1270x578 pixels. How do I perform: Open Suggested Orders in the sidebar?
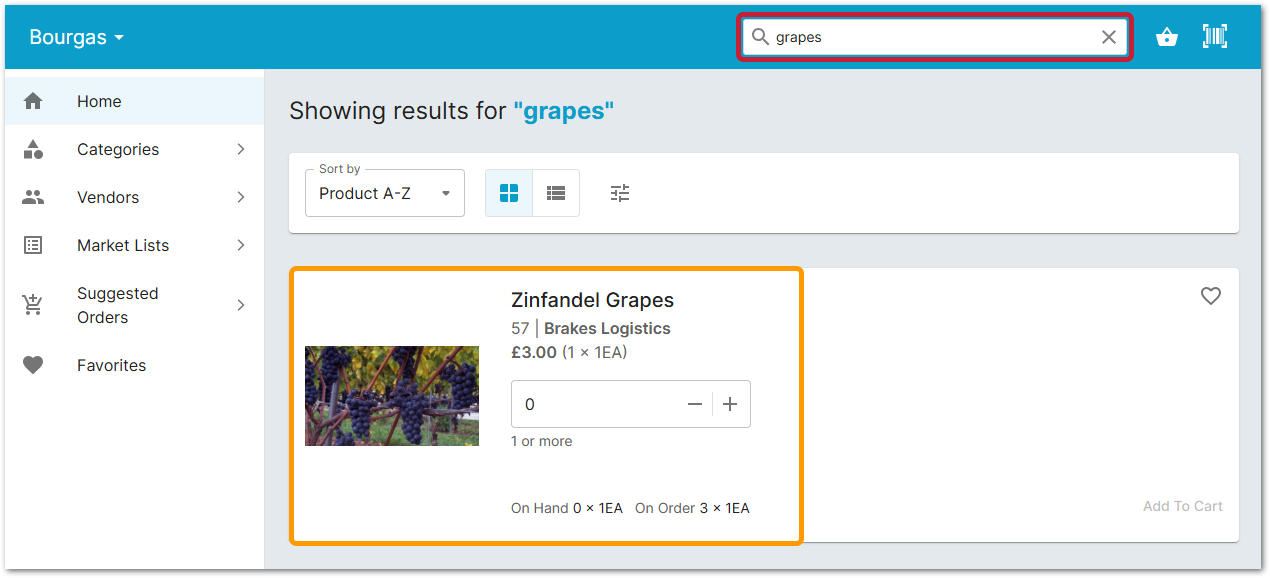[x=117, y=305]
